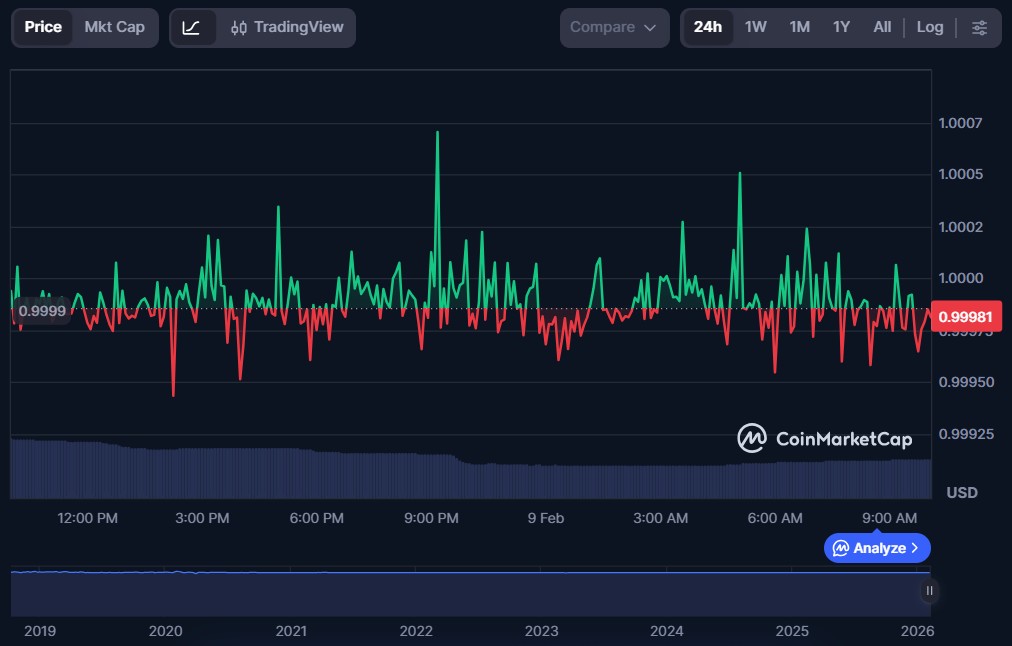
Task: Open Analyze button chevron
Action: [915, 548]
